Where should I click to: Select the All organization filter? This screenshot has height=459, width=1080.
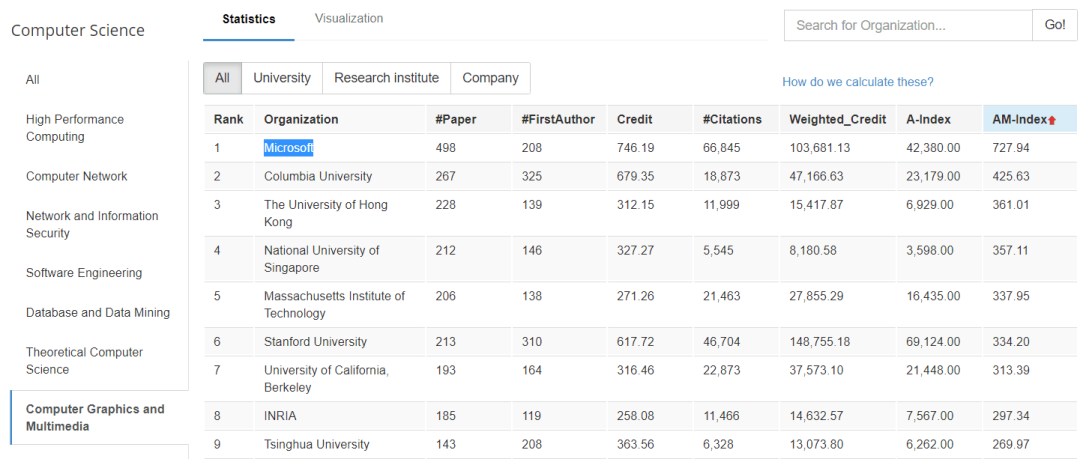click(222, 78)
